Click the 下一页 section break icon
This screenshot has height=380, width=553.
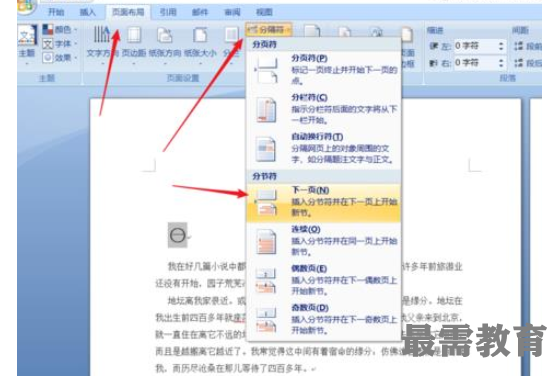point(267,203)
